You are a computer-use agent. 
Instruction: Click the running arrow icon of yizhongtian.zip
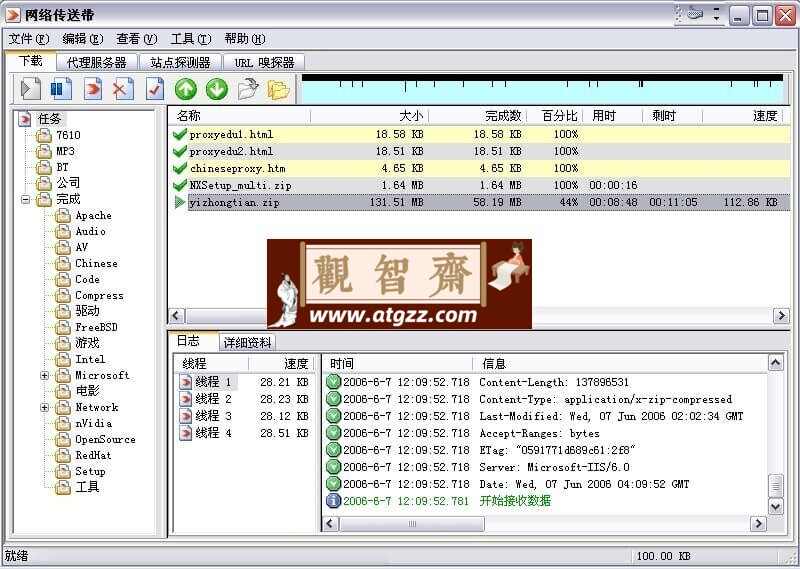tap(180, 203)
